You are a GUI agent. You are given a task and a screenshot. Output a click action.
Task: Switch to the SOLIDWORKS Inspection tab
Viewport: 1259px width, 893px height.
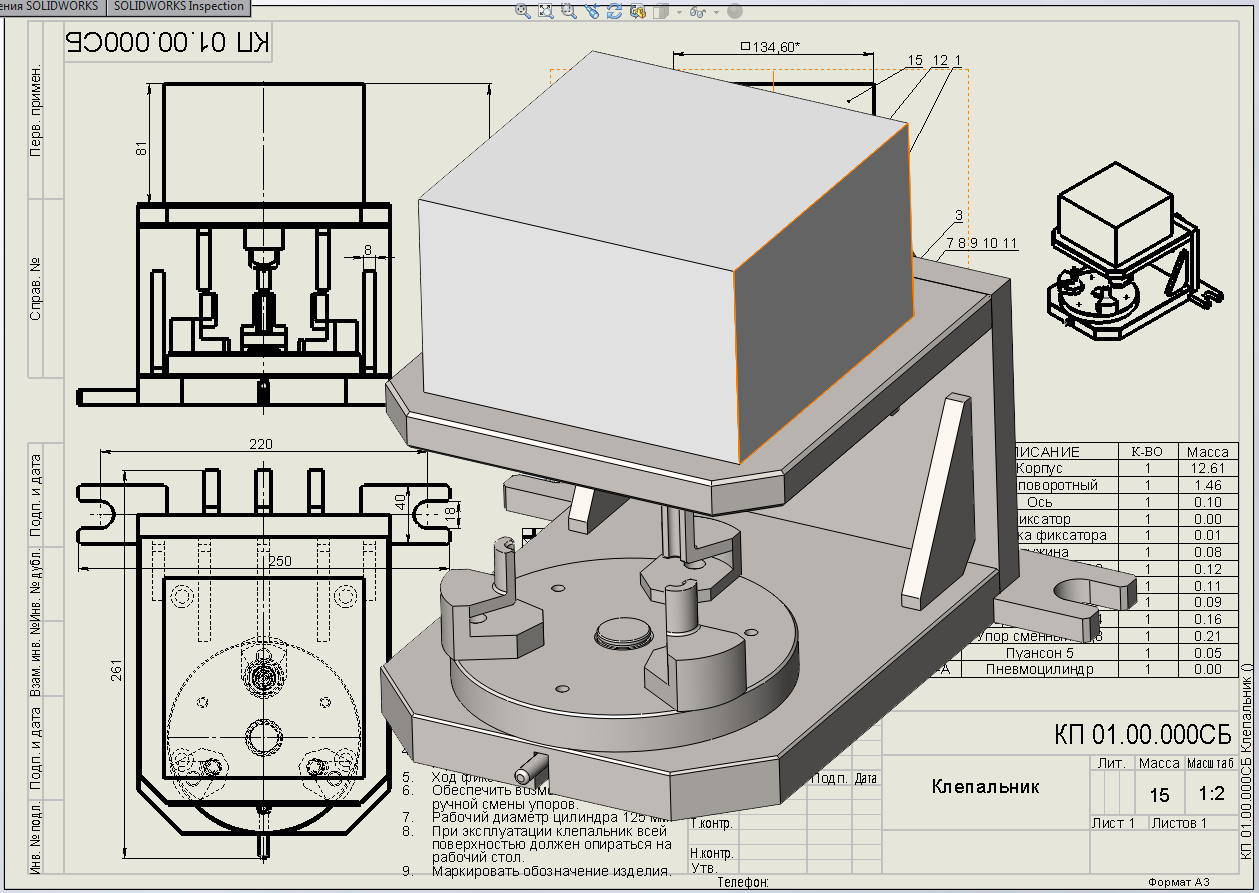coord(179,7)
